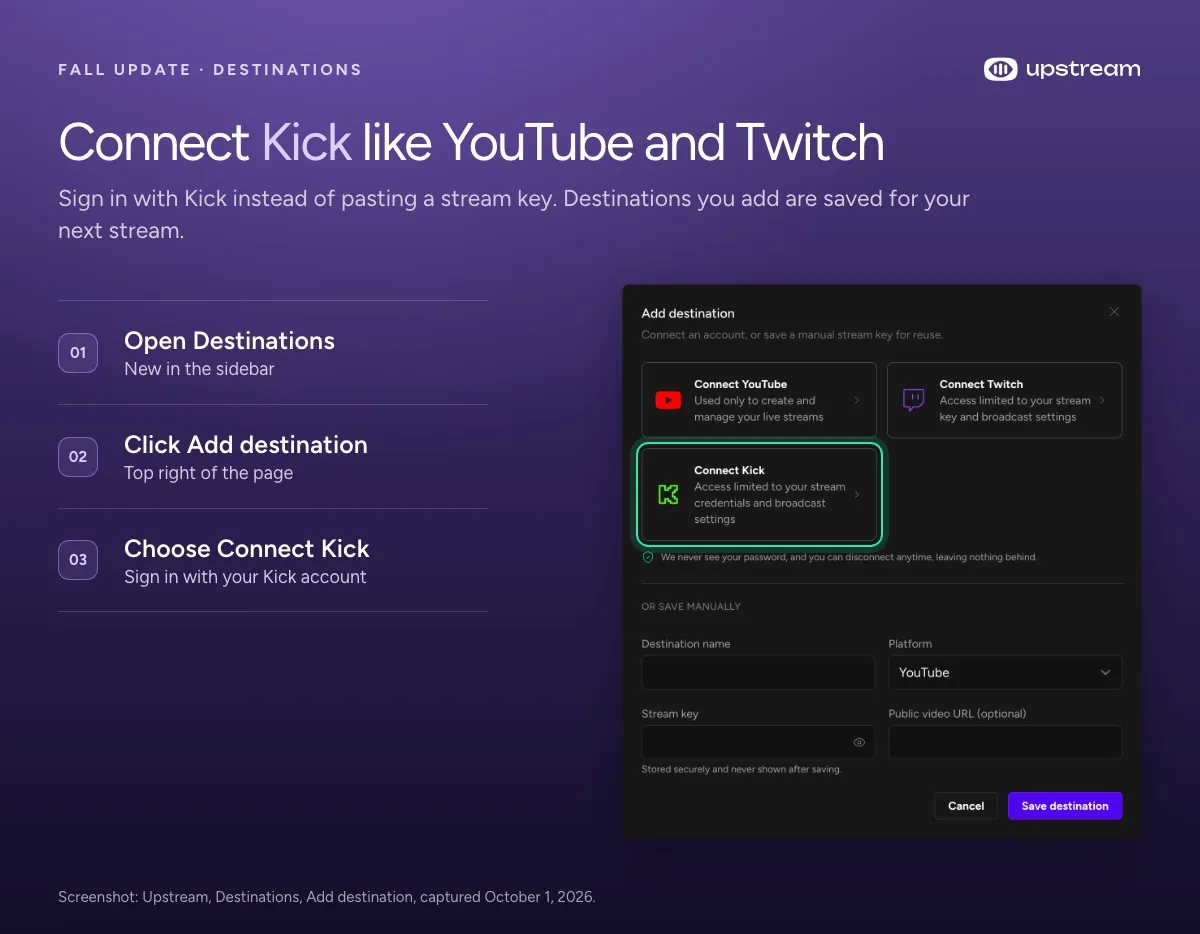The image size is (1200, 934).
Task: Click the Cancel button
Action: 966,806
